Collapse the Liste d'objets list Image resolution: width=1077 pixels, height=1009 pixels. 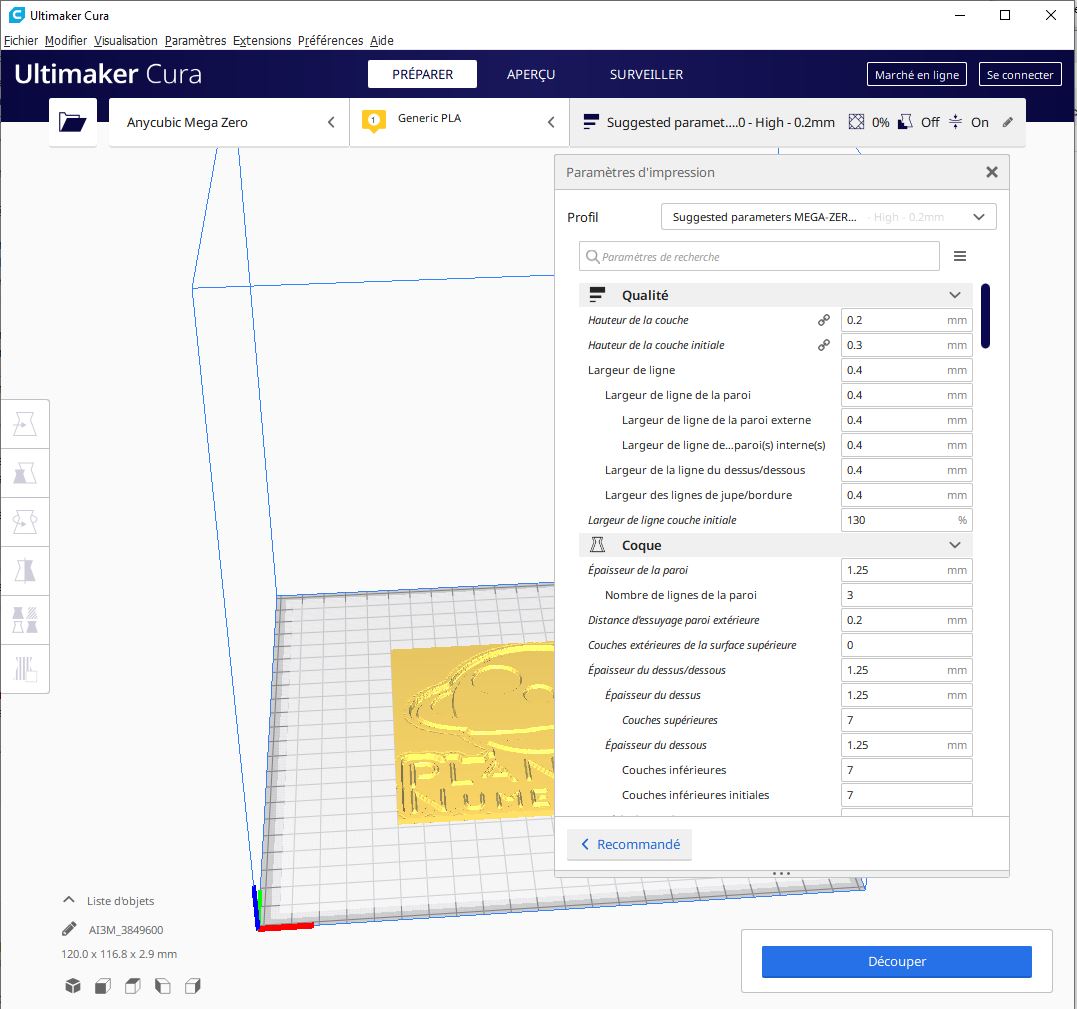pyautogui.click(x=69, y=900)
